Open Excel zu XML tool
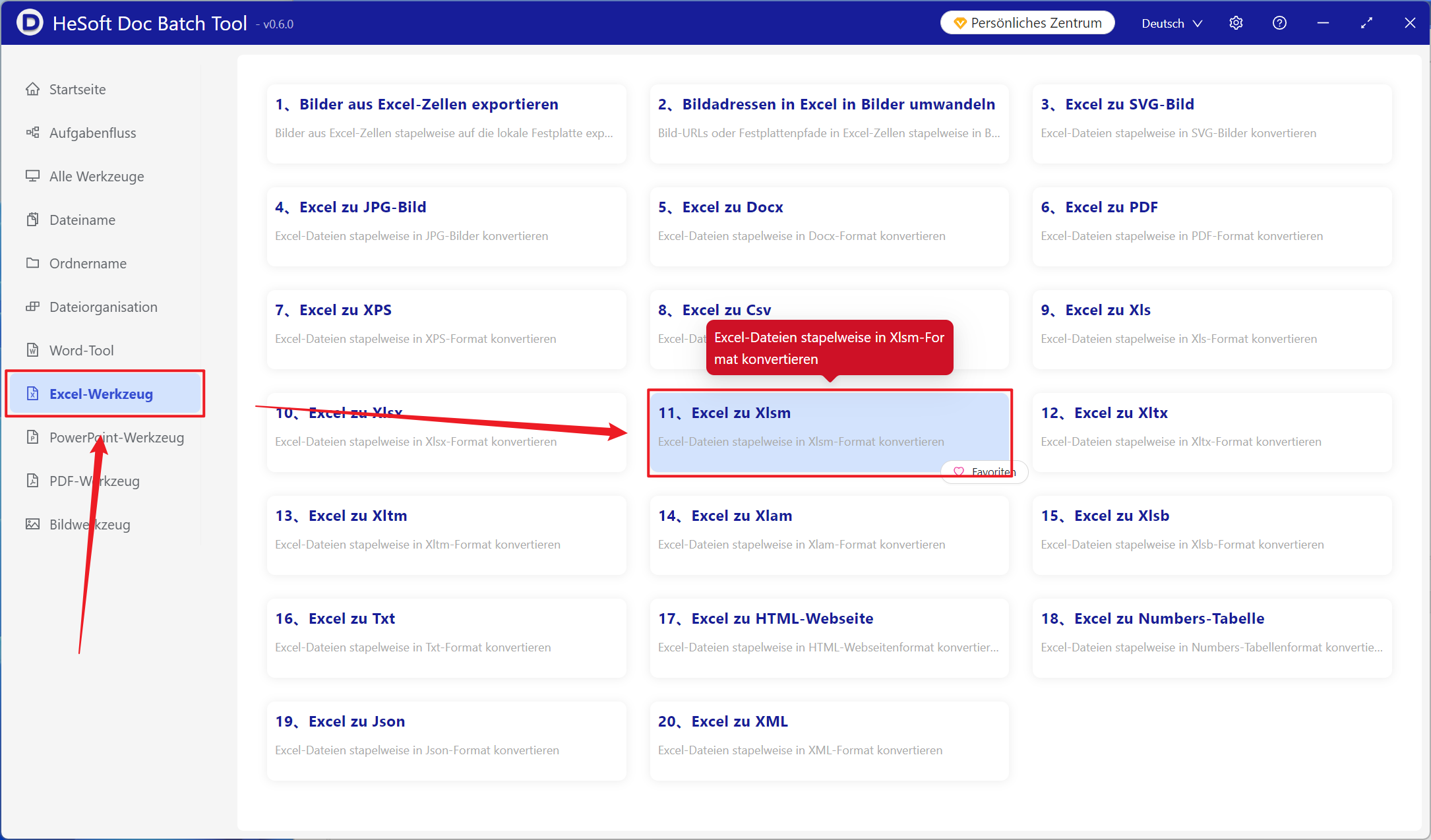The width and height of the screenshot is (1431, 840). [x=829, y=741]
